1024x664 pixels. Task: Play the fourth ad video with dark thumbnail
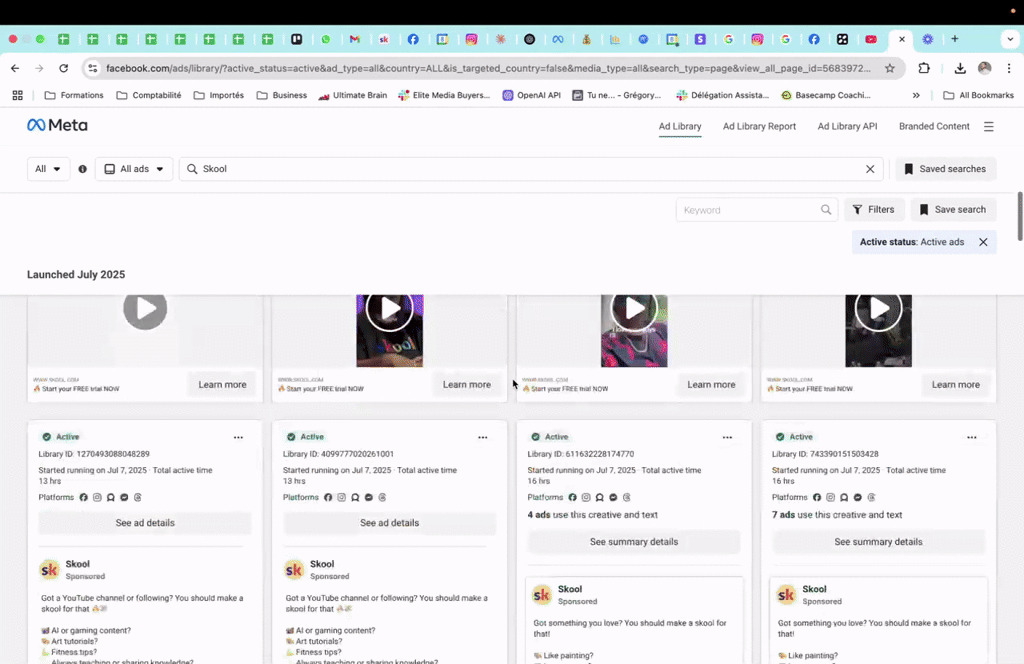click(878, 309)
